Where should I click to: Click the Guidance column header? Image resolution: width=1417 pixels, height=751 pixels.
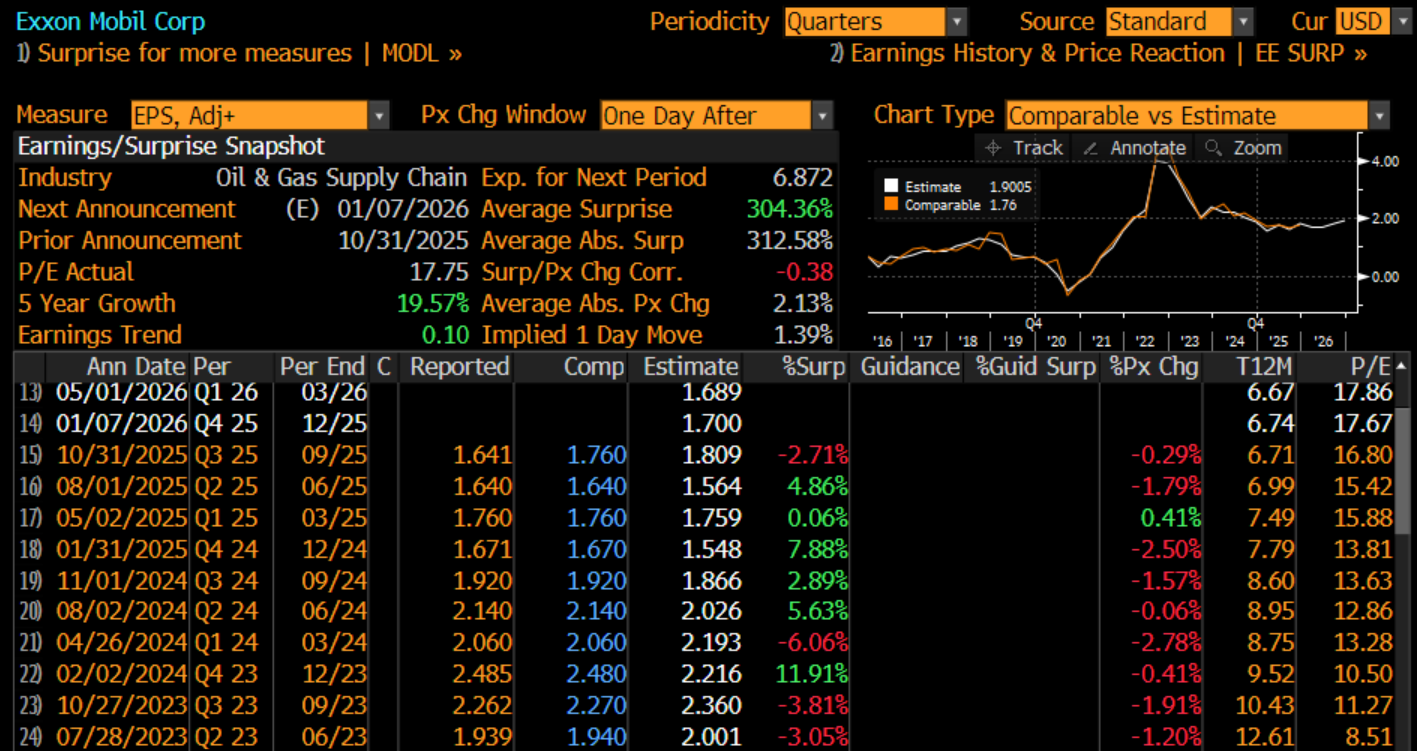(910, 367)
